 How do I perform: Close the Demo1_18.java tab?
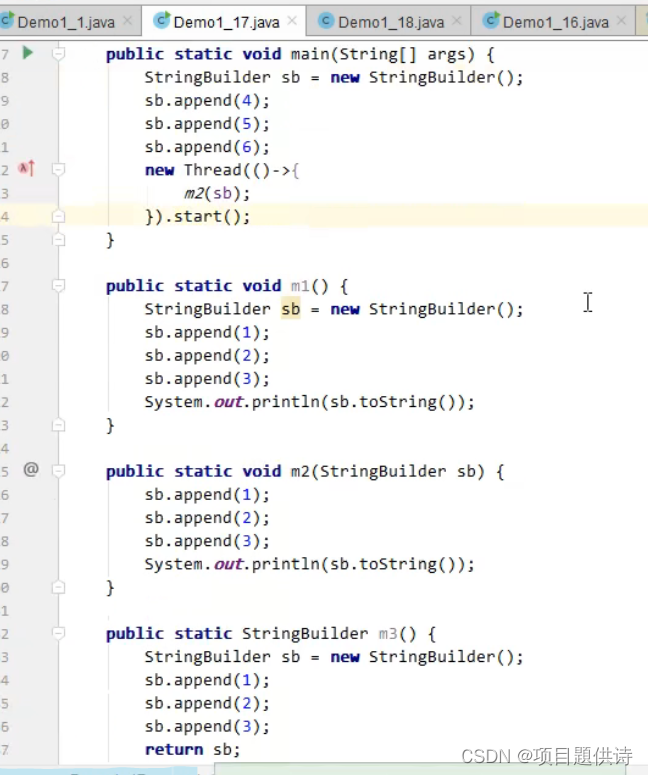pyautogui.click(x=457, y=21)
